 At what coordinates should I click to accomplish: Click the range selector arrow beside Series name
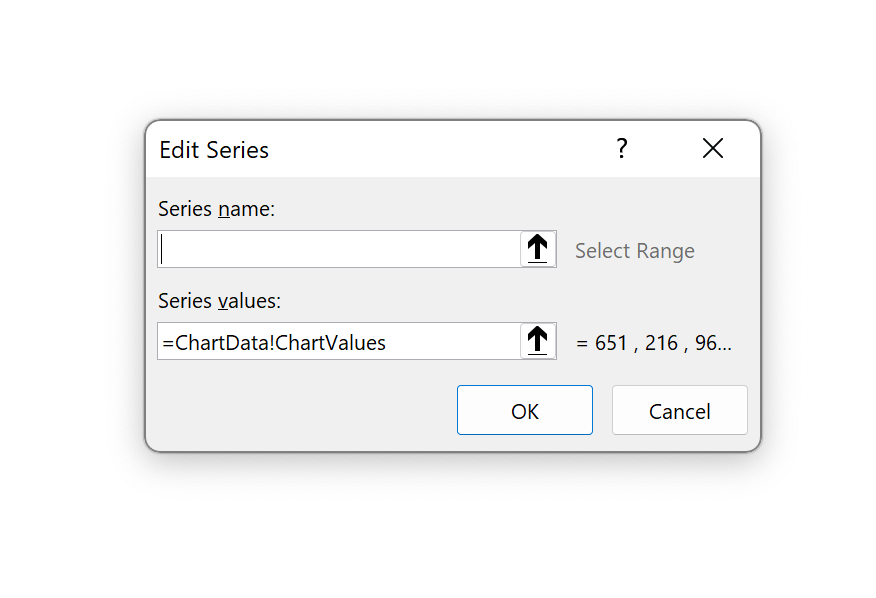[538, 249]
